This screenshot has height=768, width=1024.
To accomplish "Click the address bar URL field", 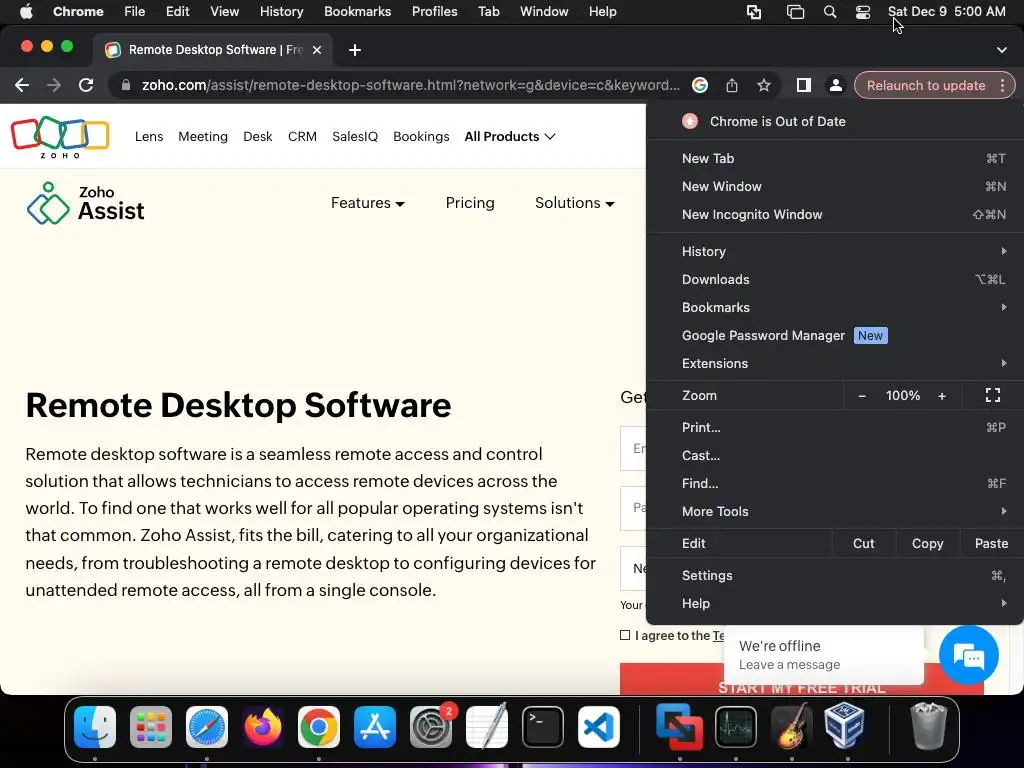I will click(411, 86).
